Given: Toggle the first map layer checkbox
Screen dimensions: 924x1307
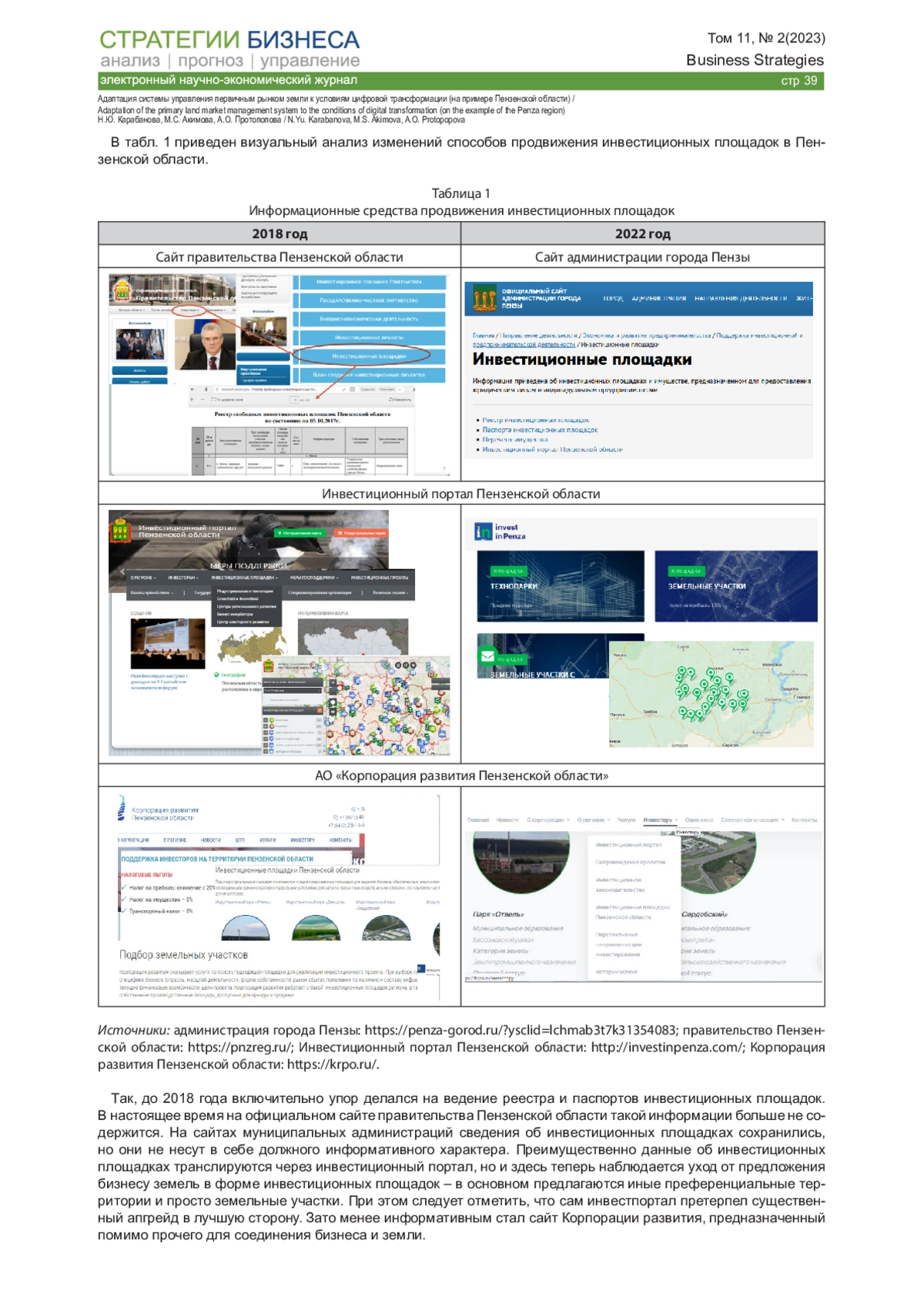Looking at the screenshot, I should click(x=266, y=721).
